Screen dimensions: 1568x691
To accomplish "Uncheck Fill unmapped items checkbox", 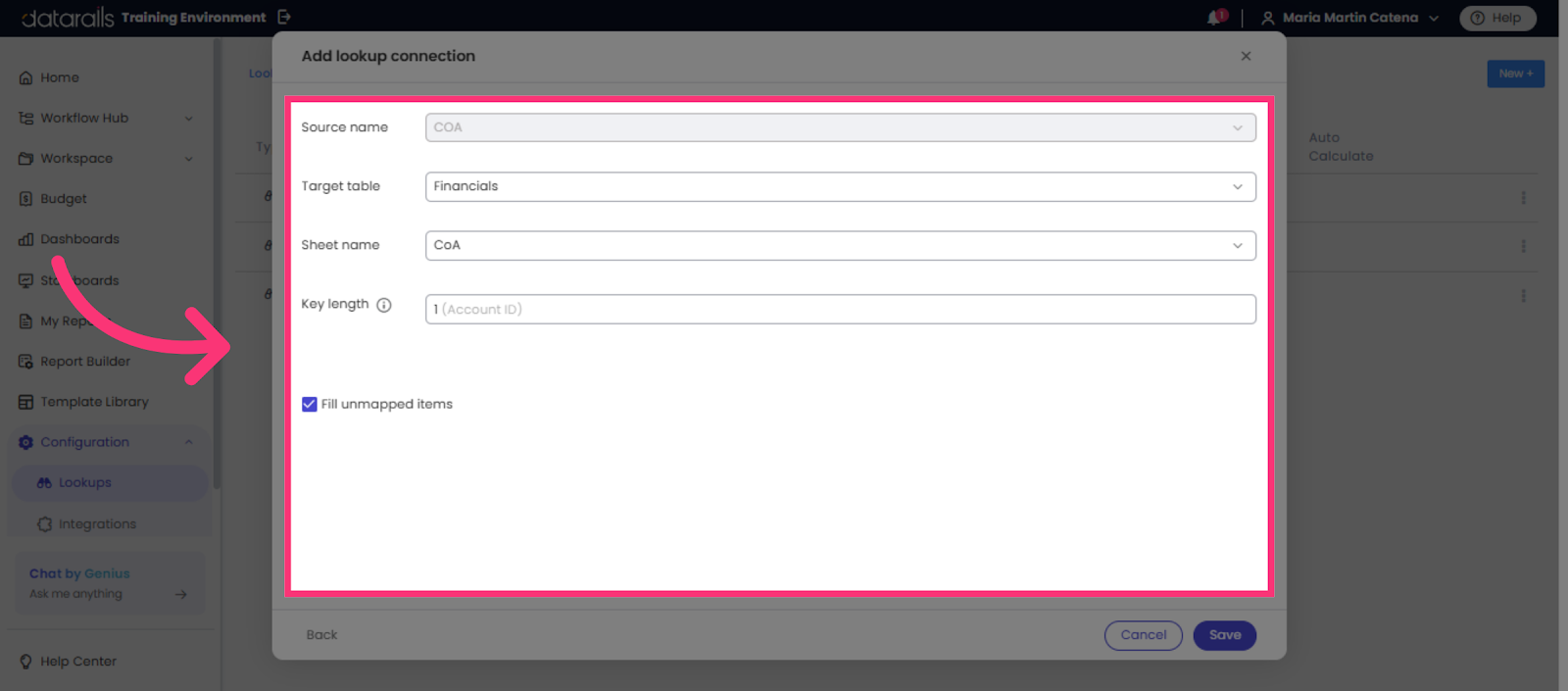I will (x=310, y=404).
